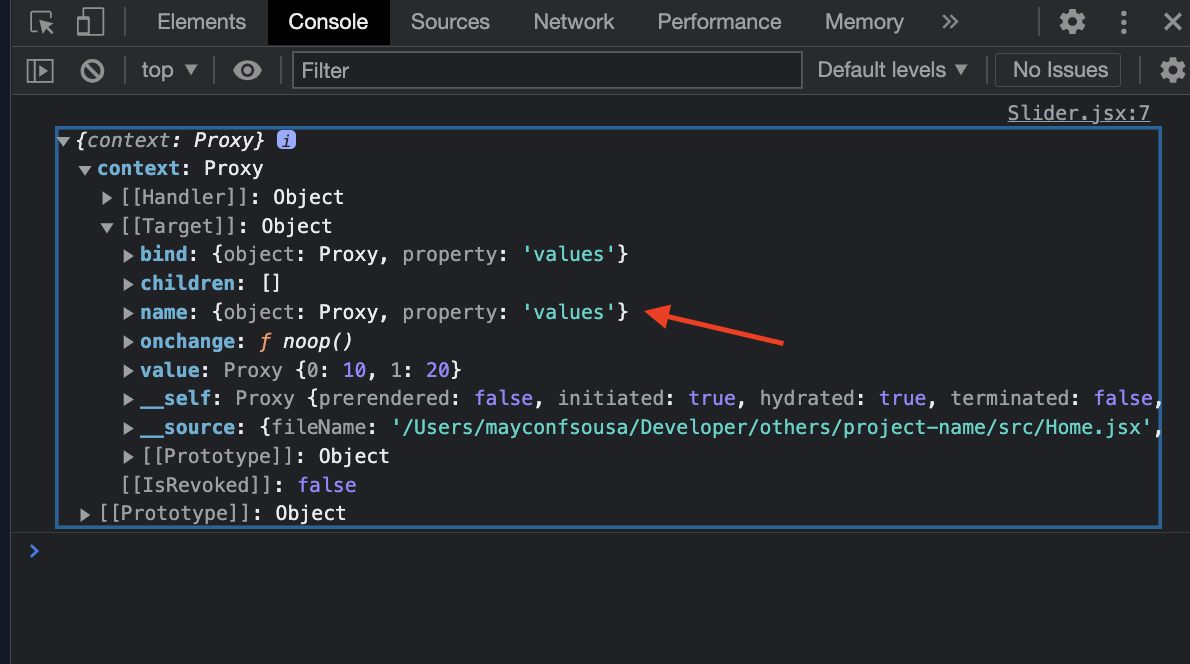This screenshot has width=1190, height=664.
Task: Collapse the root {context: Proxy} object
Action: click(x=64, y=141)
